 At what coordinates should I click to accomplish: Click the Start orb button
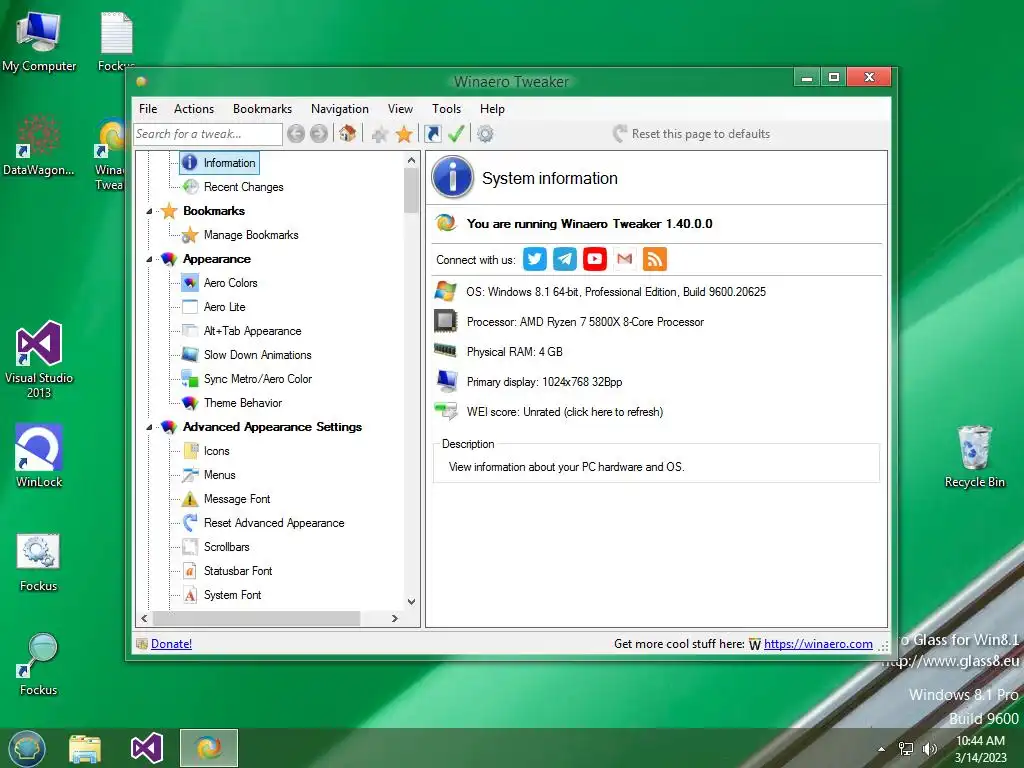[27, 748]
